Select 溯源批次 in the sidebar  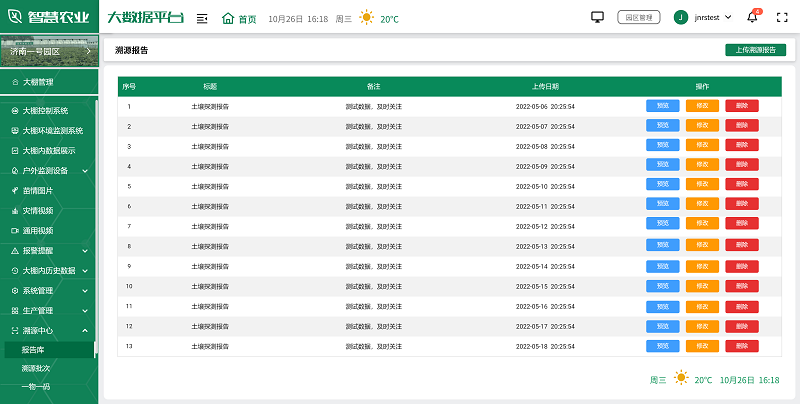point(36,368)
